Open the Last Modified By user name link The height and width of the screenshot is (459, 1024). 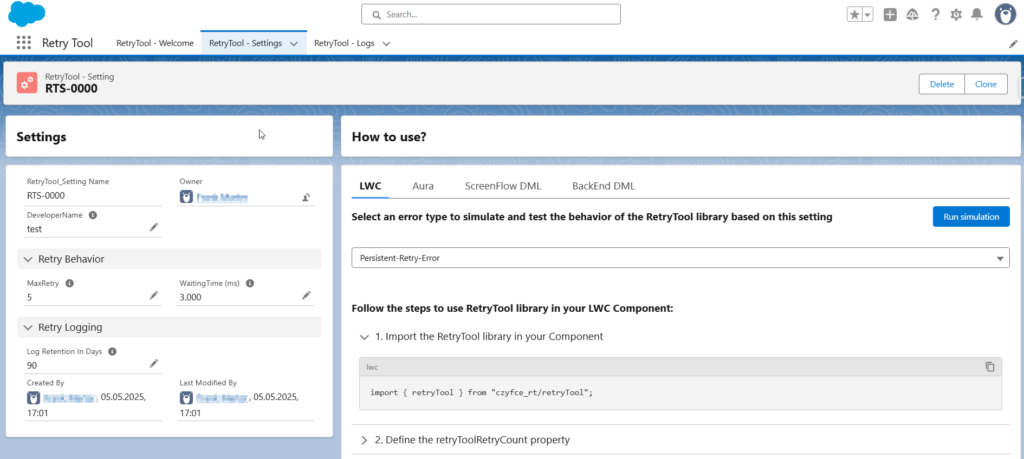pyautogui.click(x=223, y=397)
